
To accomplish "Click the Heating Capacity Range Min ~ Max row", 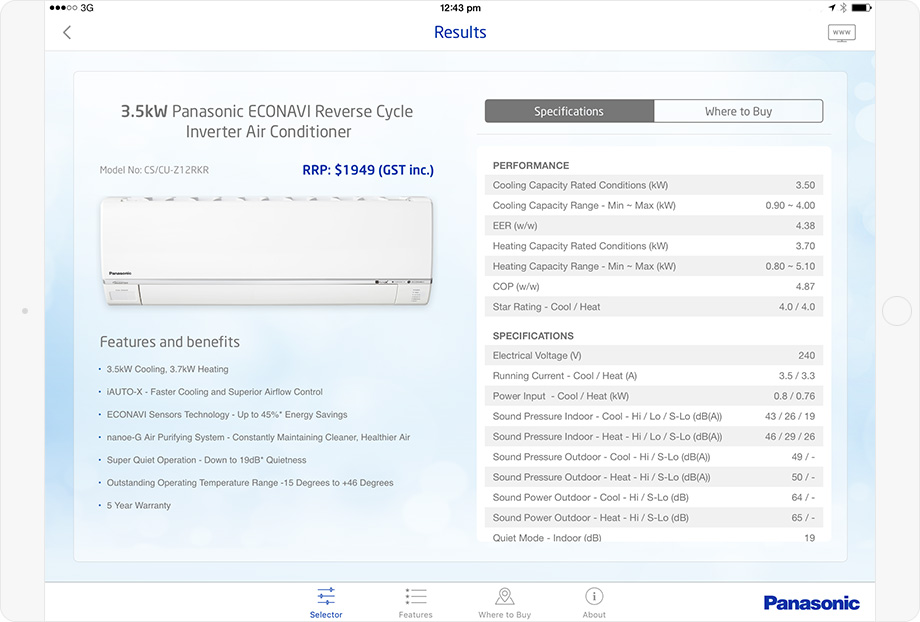I will (654, 266).
